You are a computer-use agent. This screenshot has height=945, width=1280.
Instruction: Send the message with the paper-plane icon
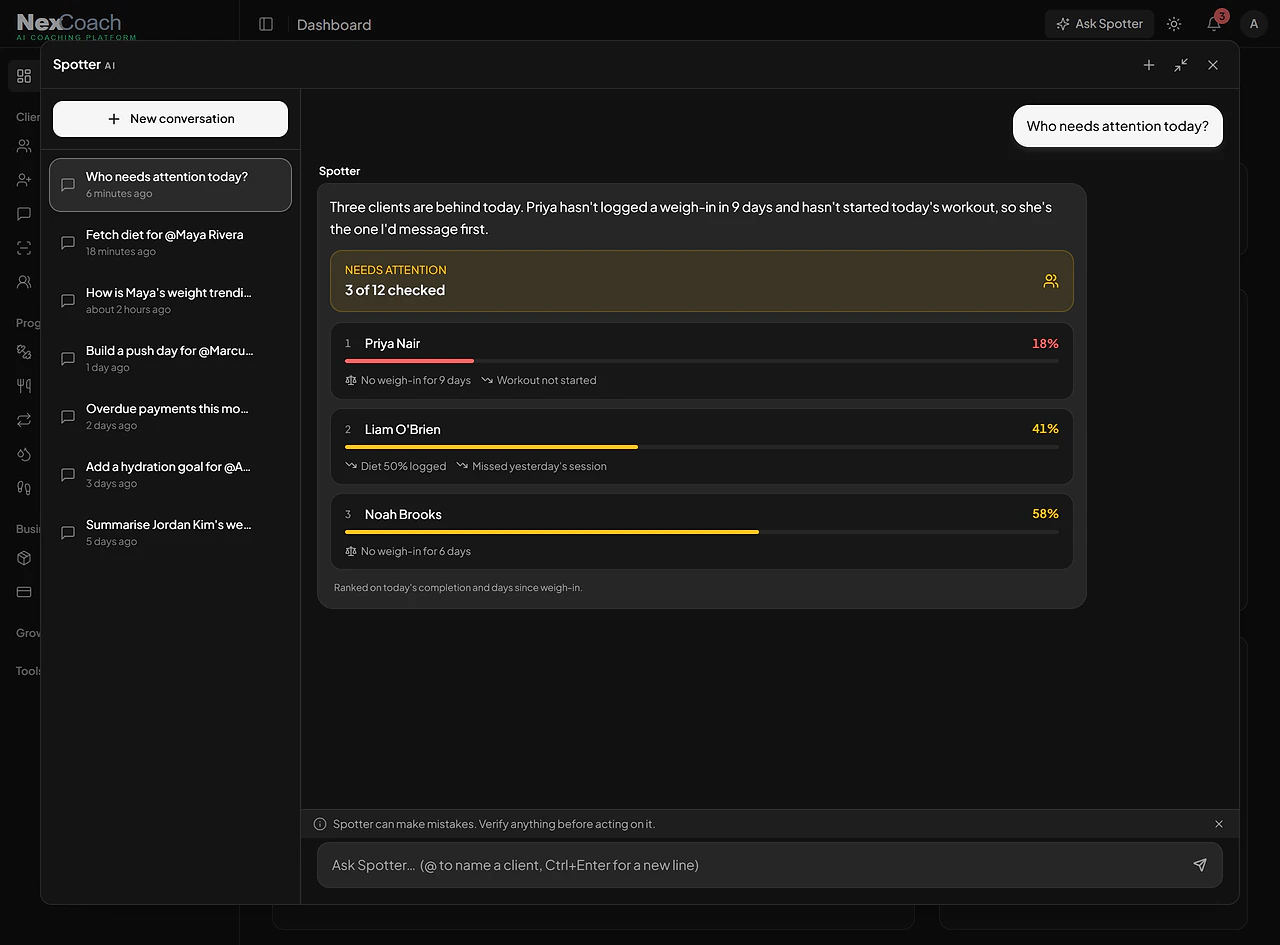(1200, 865)
